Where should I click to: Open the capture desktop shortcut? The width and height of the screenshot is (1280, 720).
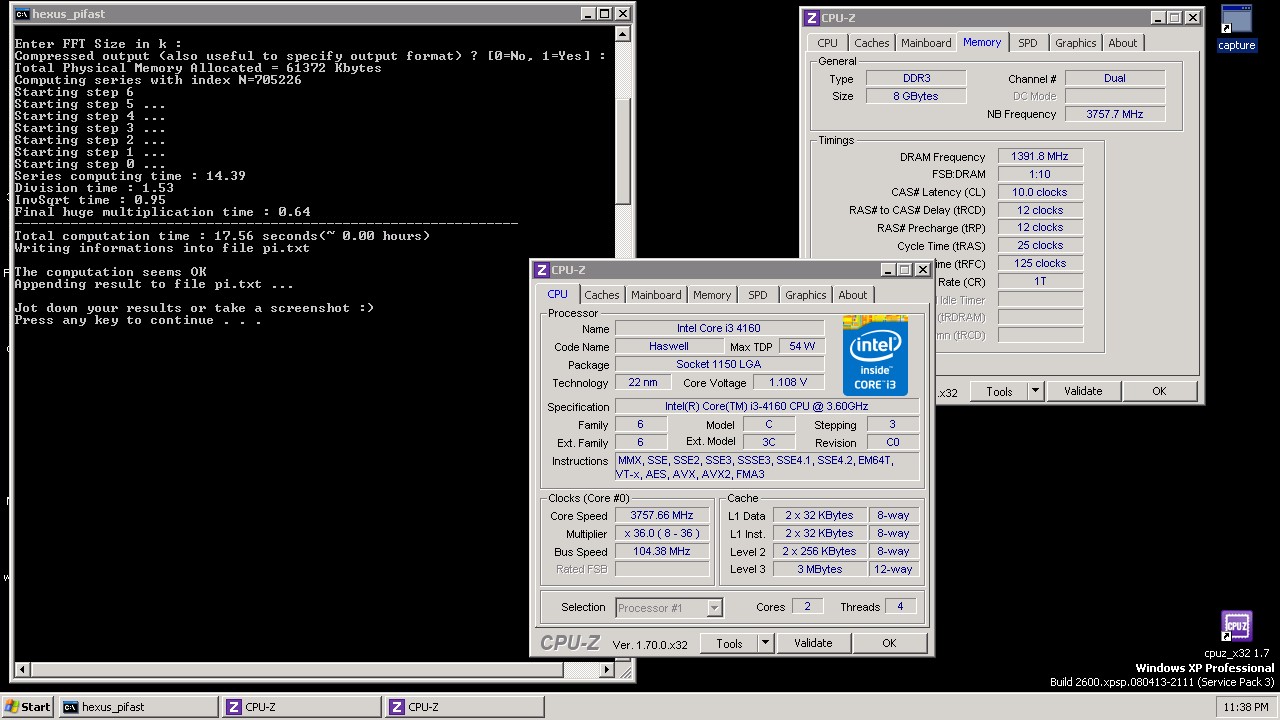point(1236,28)
